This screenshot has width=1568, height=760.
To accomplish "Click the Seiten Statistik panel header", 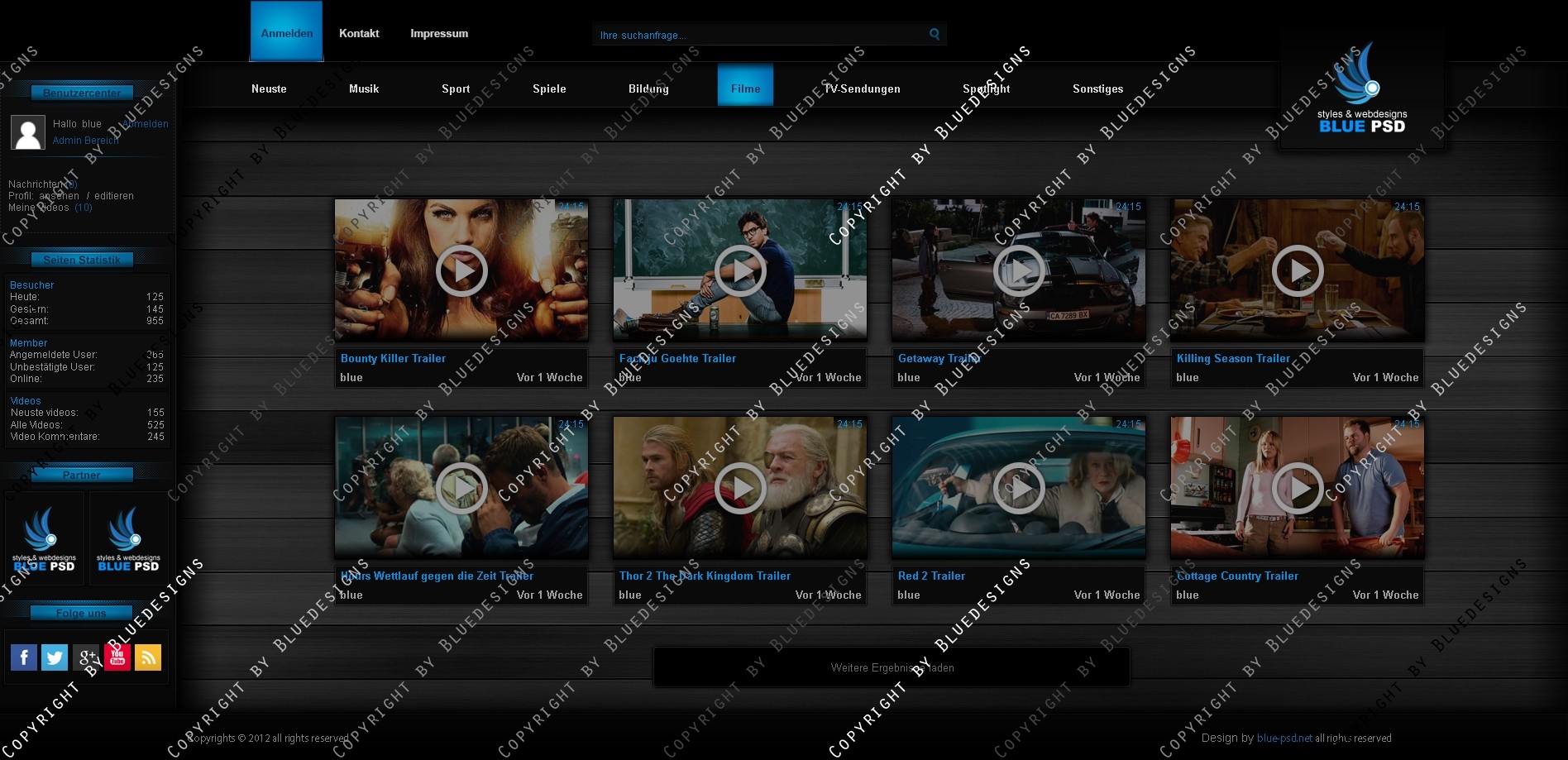I will pos(81,260).
